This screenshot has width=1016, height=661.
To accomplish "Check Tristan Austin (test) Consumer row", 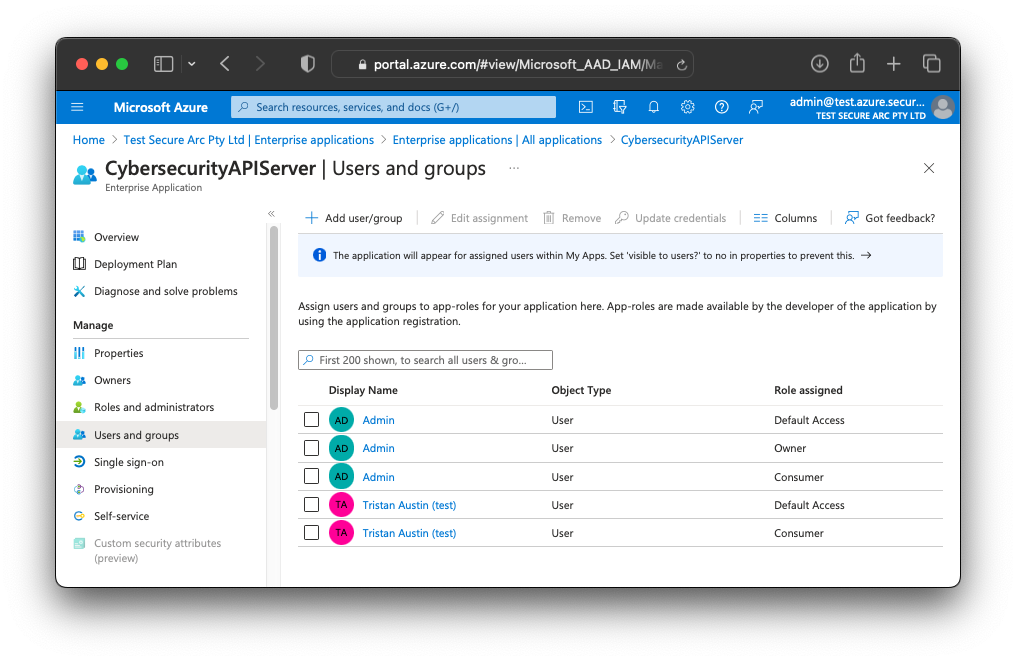I will pyautogui.click(x=312, y=533).
